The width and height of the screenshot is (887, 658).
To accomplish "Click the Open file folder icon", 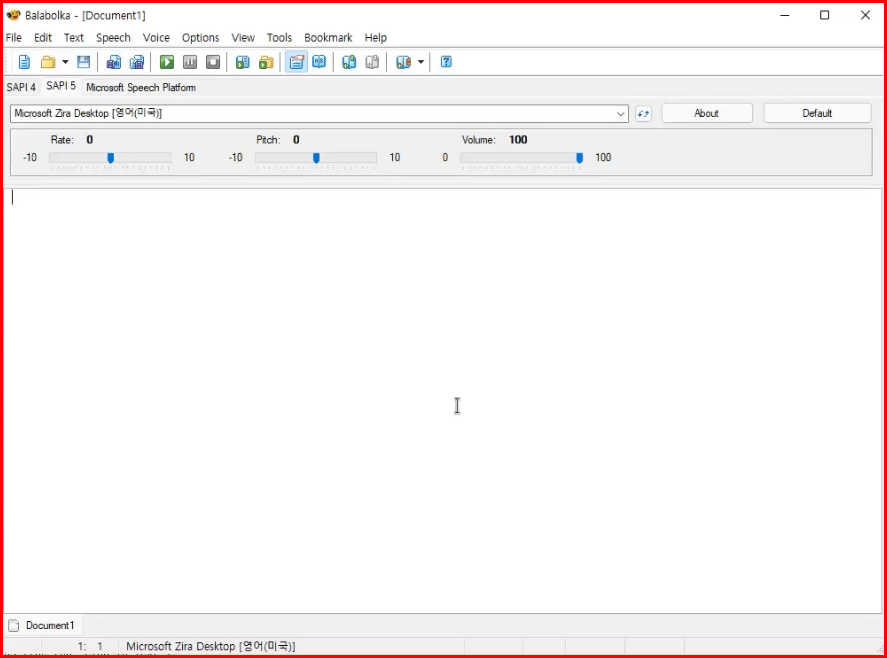I will tap(48, 62).
